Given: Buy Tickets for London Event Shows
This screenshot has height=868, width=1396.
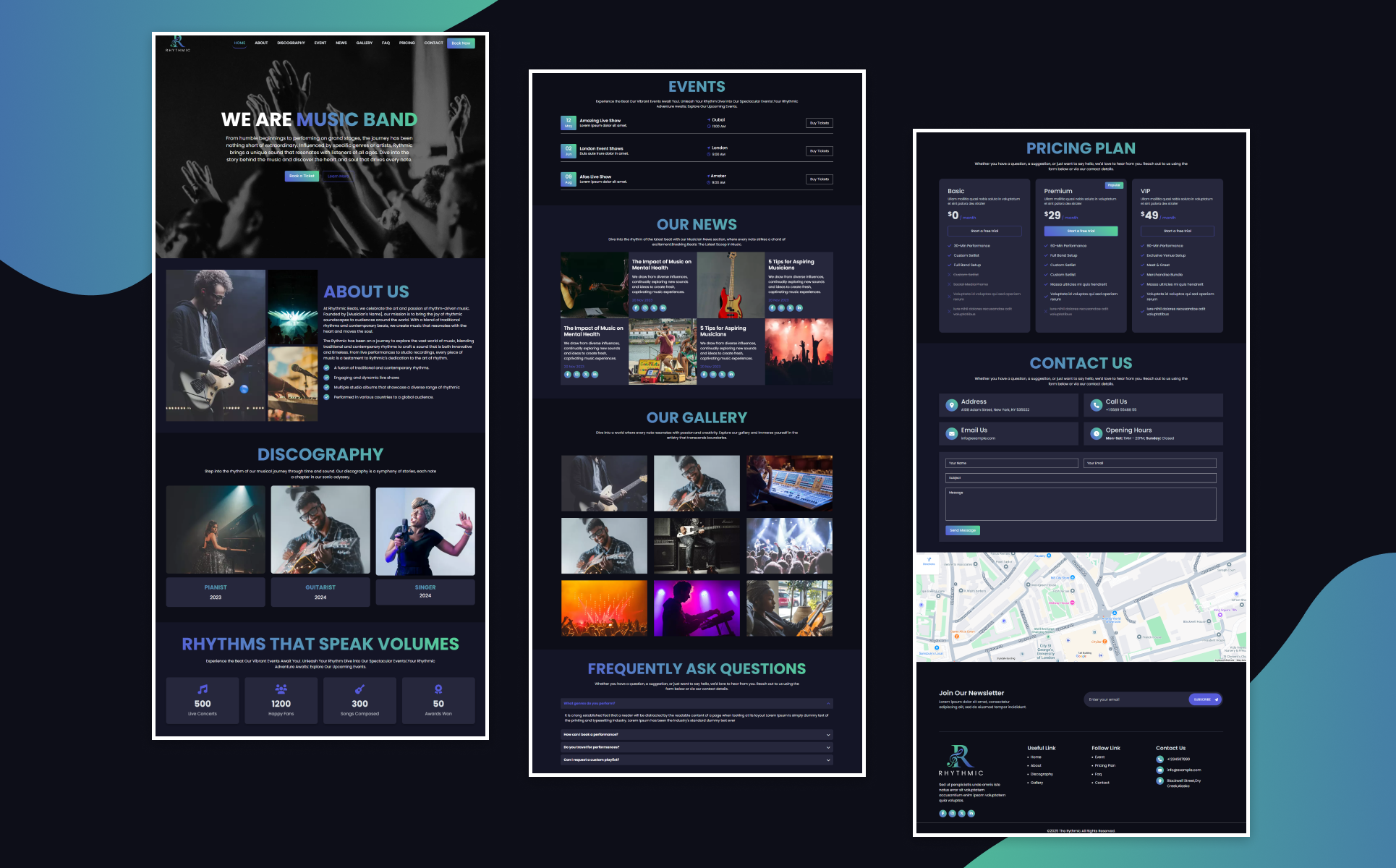Looking at the screenshot, I should coord(820,151).
